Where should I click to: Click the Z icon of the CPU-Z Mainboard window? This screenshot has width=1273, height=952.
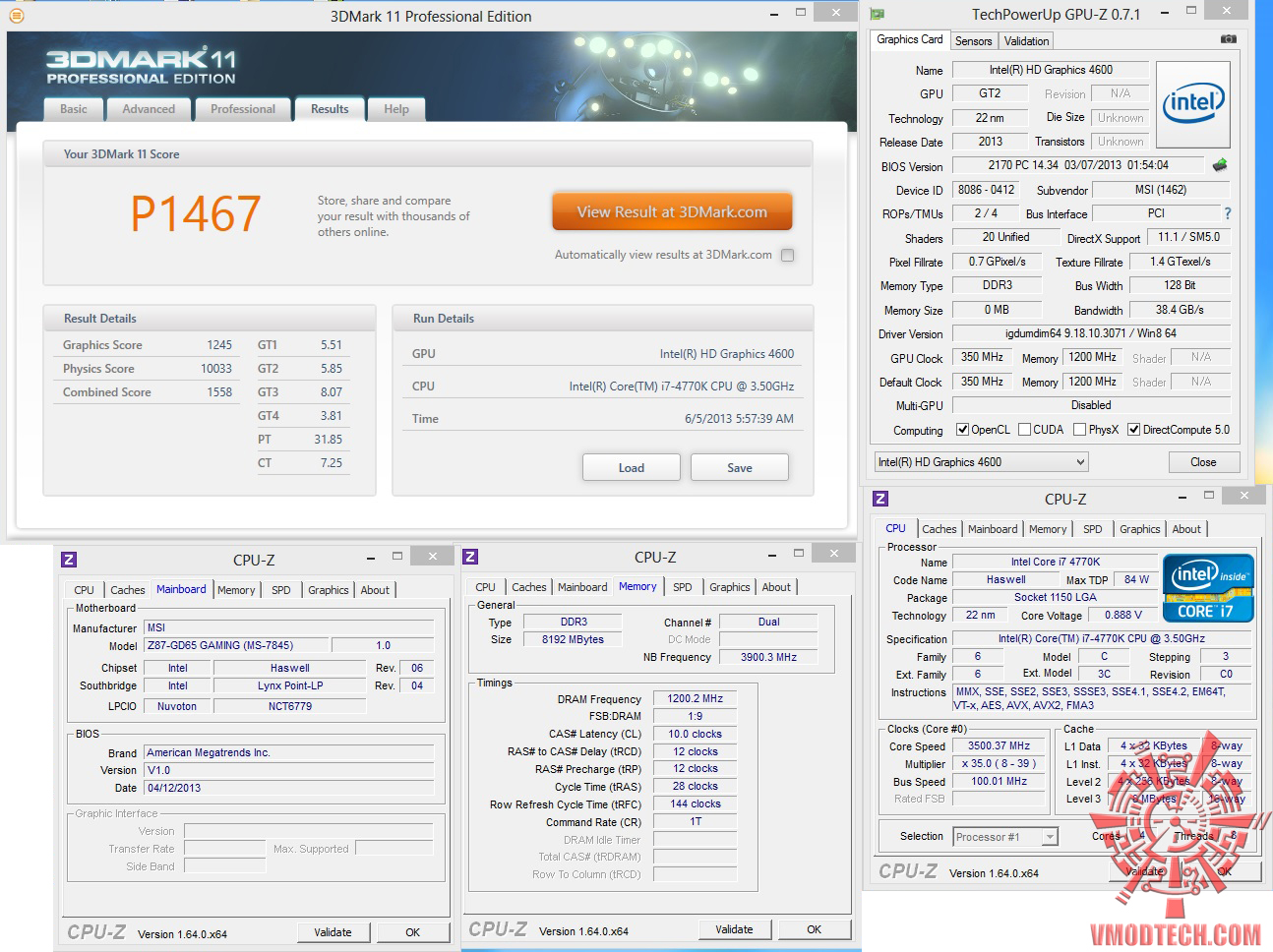pyautogui.click(x=69, y=560)
